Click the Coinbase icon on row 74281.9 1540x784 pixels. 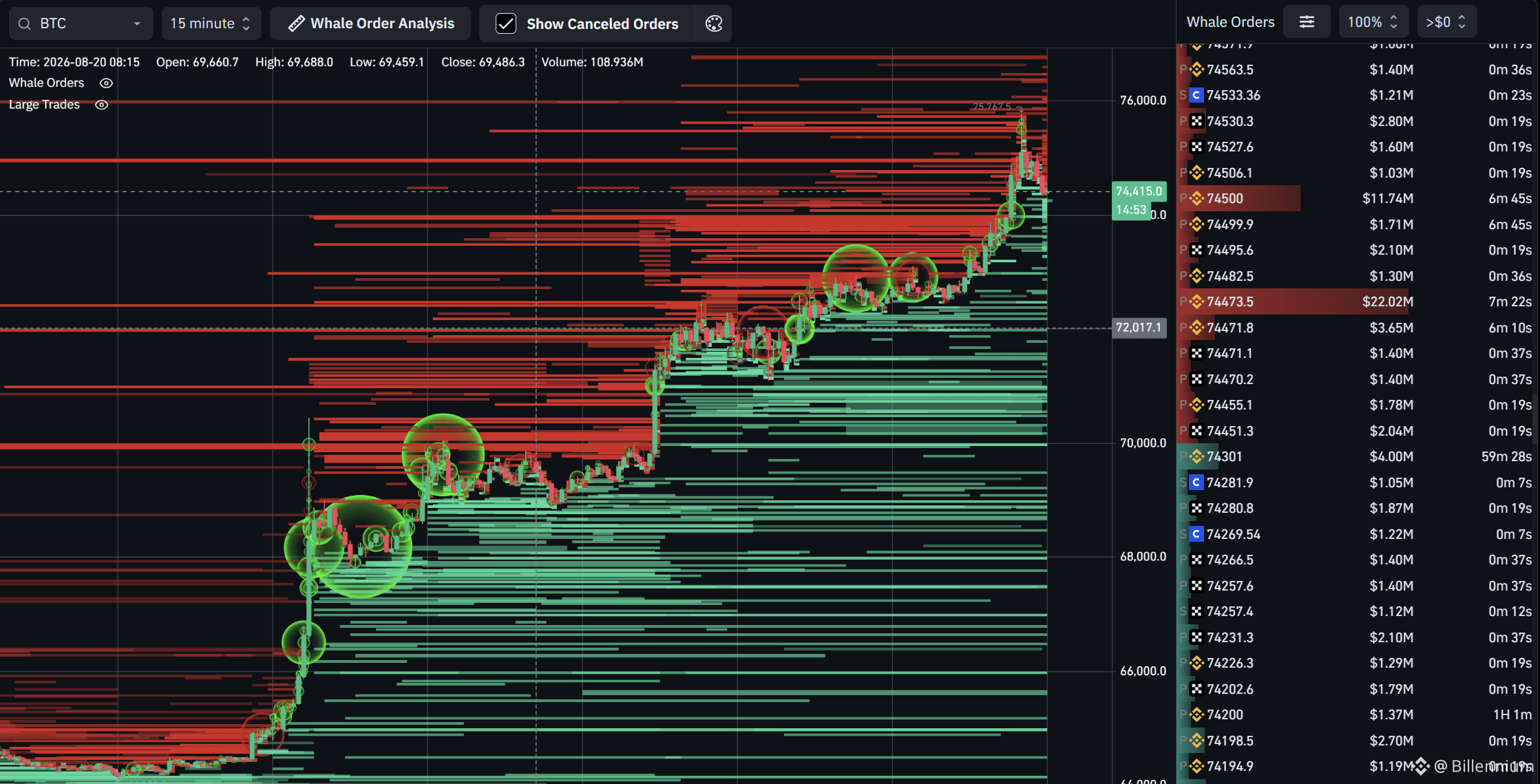point(1196,483)
